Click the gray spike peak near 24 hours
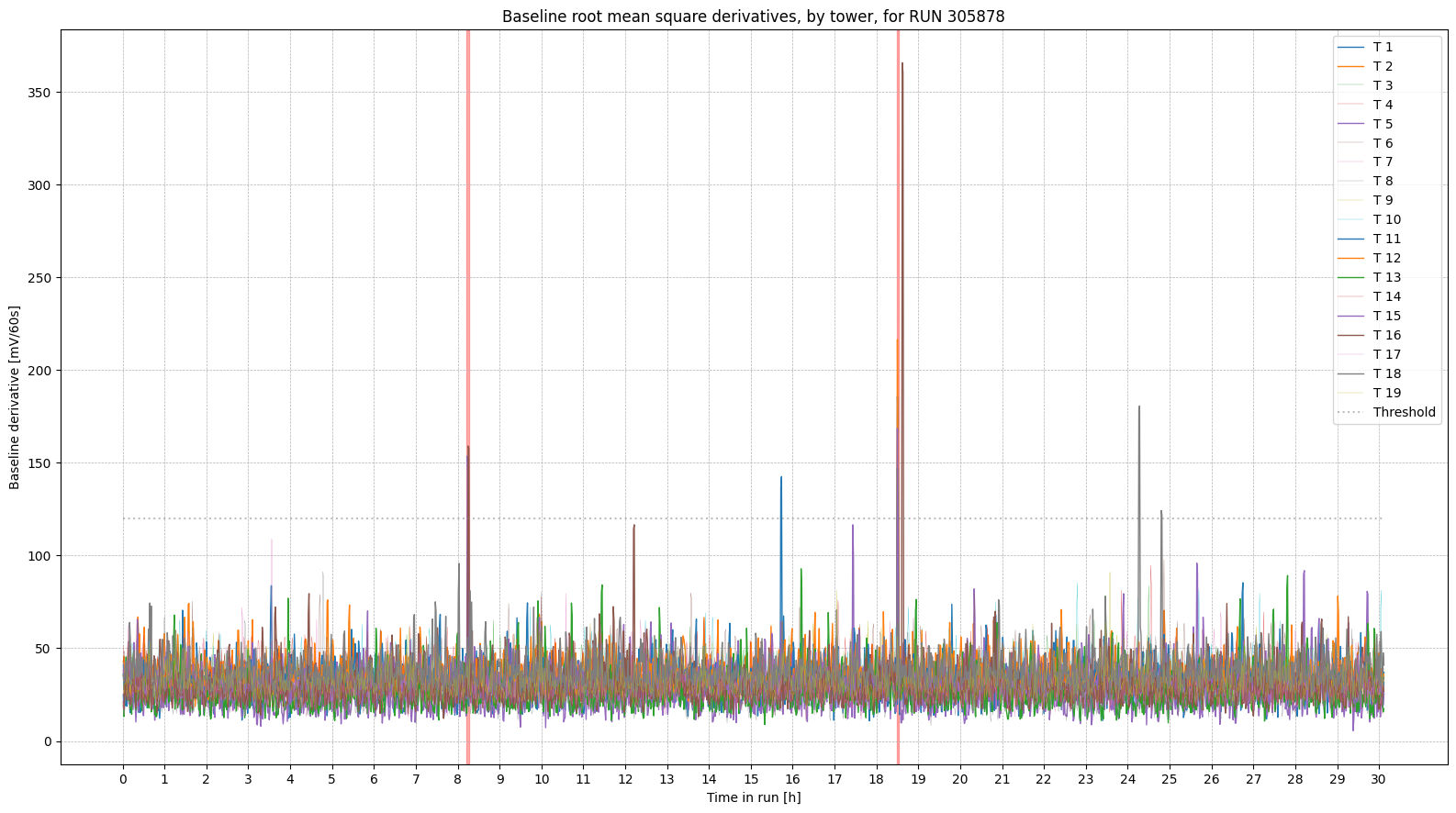The image size is (1456, 813). pyautogui.click(x=1139, y=407)
